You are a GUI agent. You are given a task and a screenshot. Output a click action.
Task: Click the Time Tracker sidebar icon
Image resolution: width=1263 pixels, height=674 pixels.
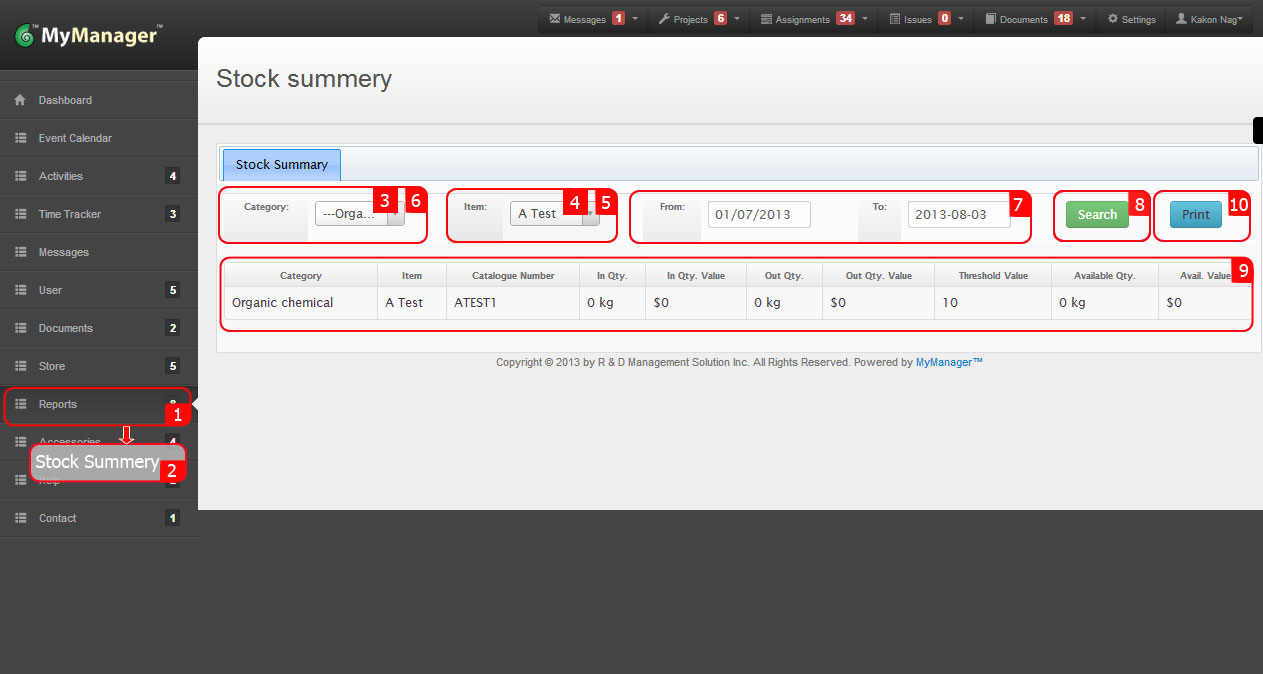pos(20,214)
